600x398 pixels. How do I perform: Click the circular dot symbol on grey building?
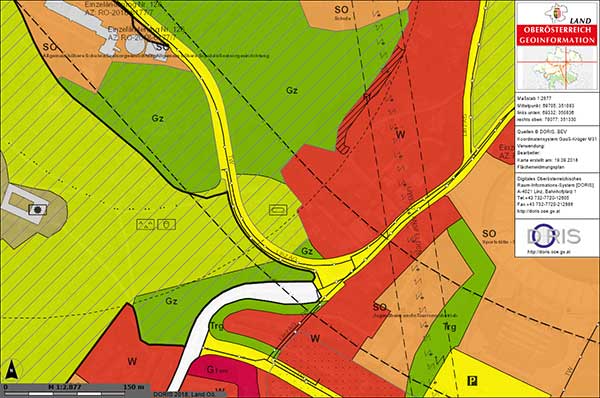click(x=38, y=210)
